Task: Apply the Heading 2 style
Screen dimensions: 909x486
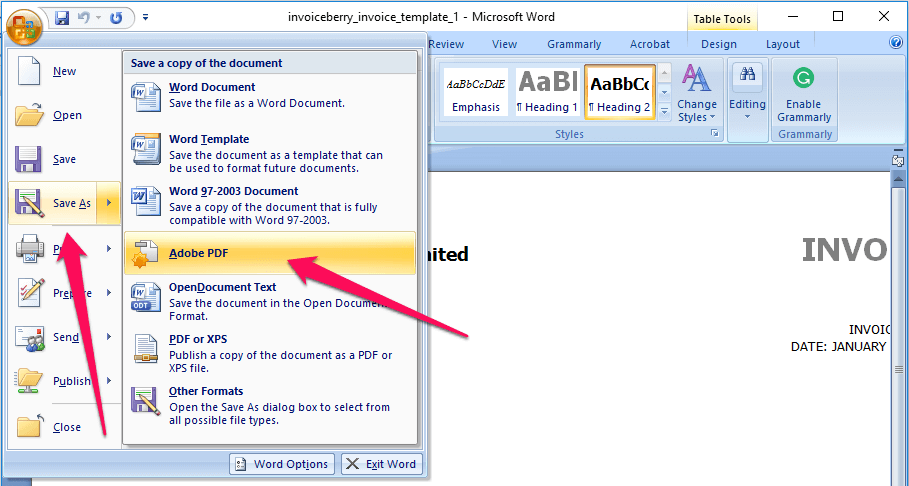Action: [x=620, y=92]
